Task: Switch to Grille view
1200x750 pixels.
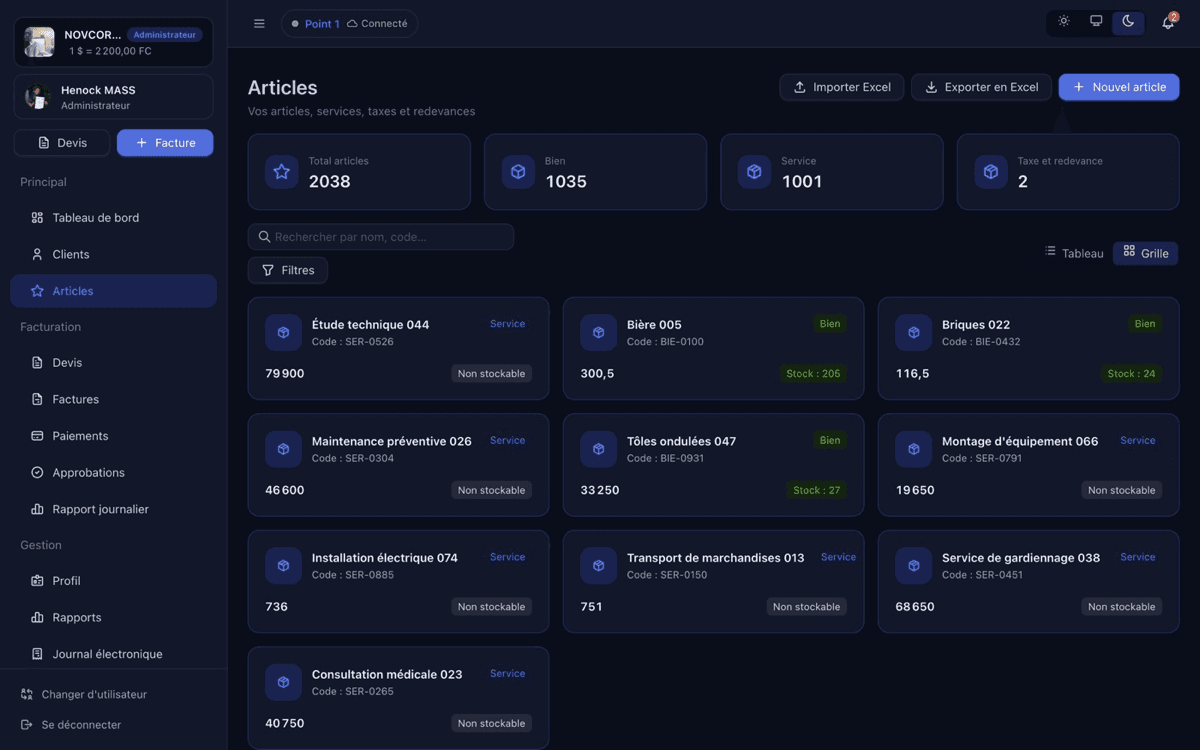Action: 1146,253
